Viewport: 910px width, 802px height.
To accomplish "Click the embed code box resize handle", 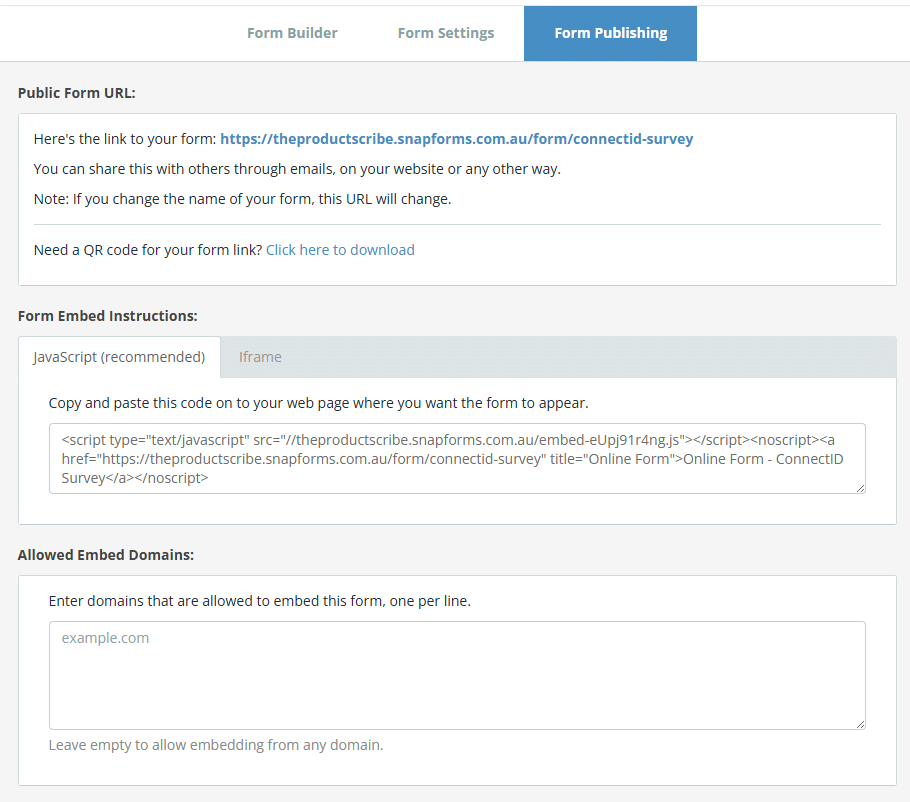I will 860,489.
